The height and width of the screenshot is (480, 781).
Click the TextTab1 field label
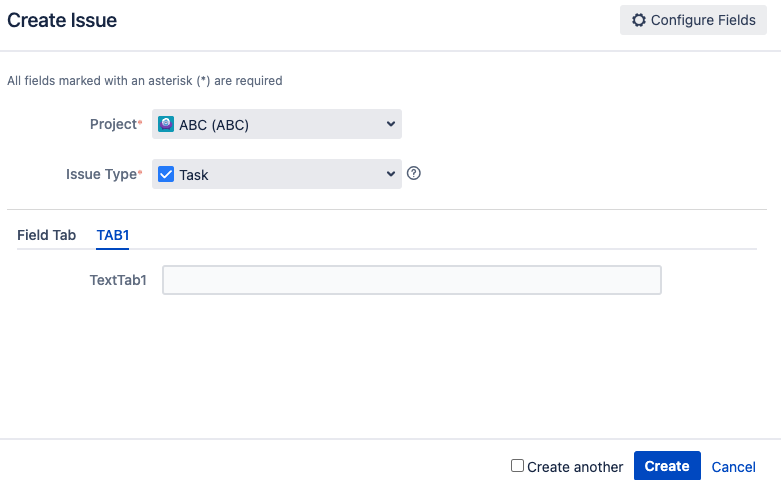pyautogui.click(x=118, y=280)
